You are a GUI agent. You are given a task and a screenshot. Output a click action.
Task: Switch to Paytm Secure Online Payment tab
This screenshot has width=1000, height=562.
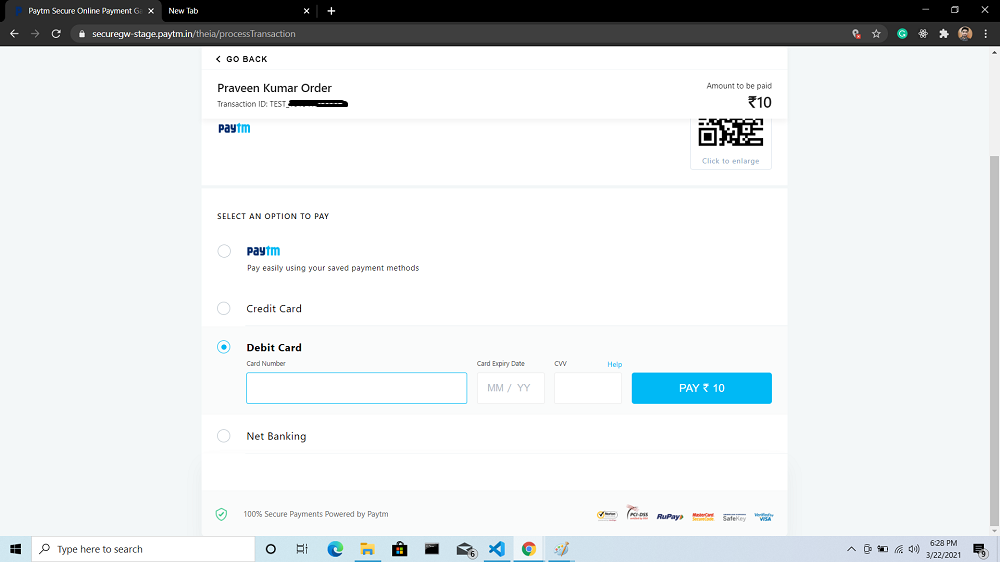(x=83, y=11)
